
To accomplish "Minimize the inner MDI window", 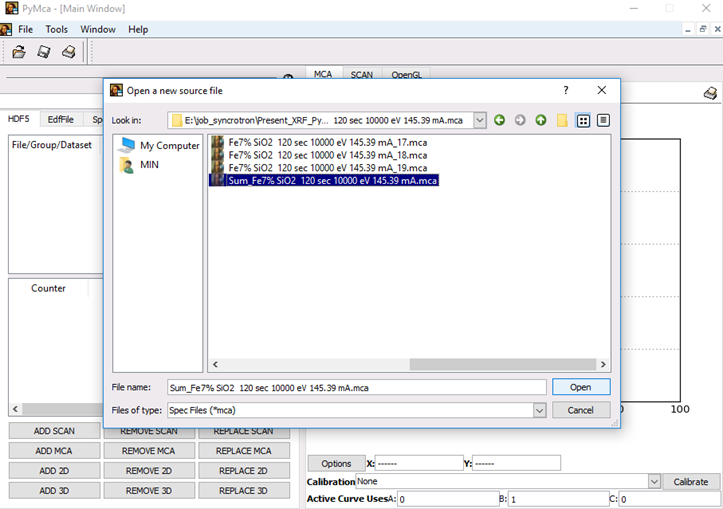I will click(688, 29).
